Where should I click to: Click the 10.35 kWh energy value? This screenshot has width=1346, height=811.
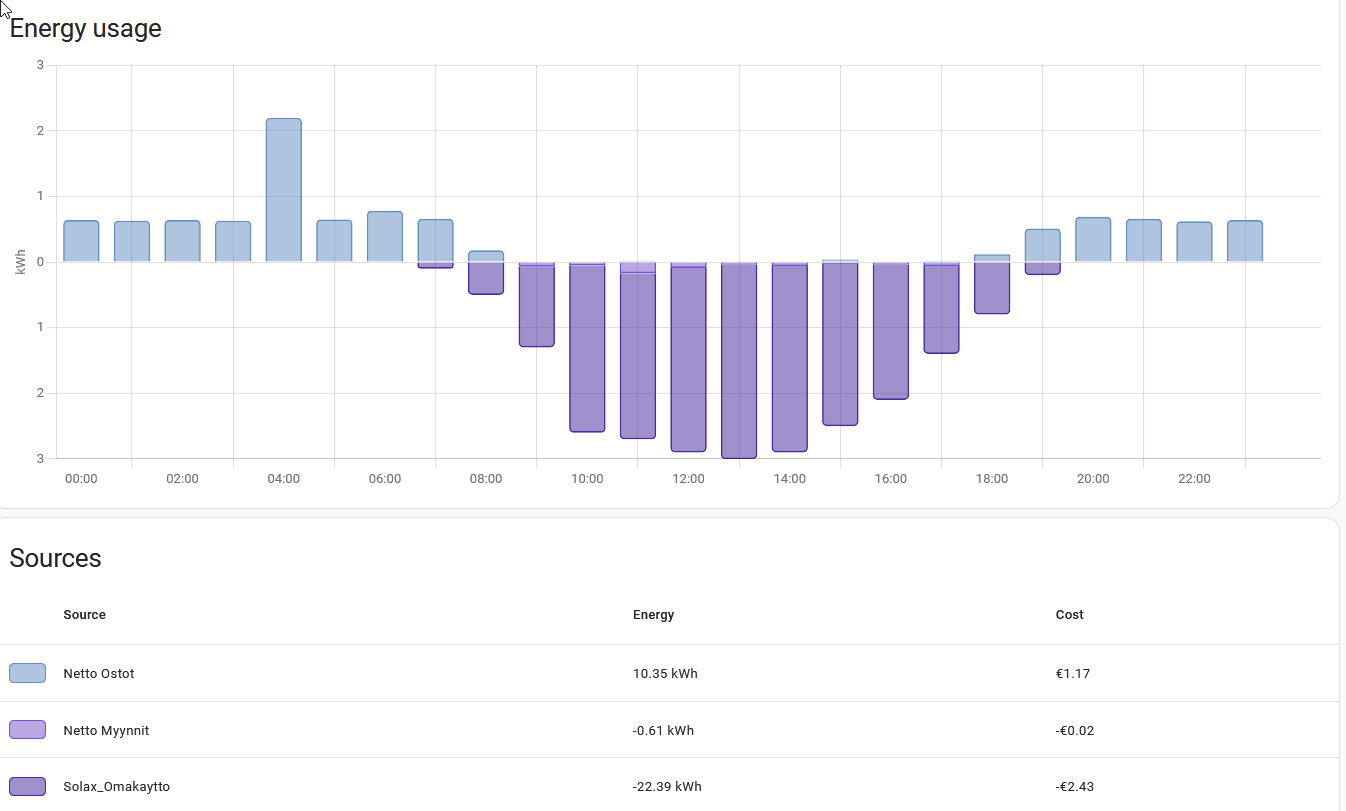pyautogui.click(x=665, y=673)
